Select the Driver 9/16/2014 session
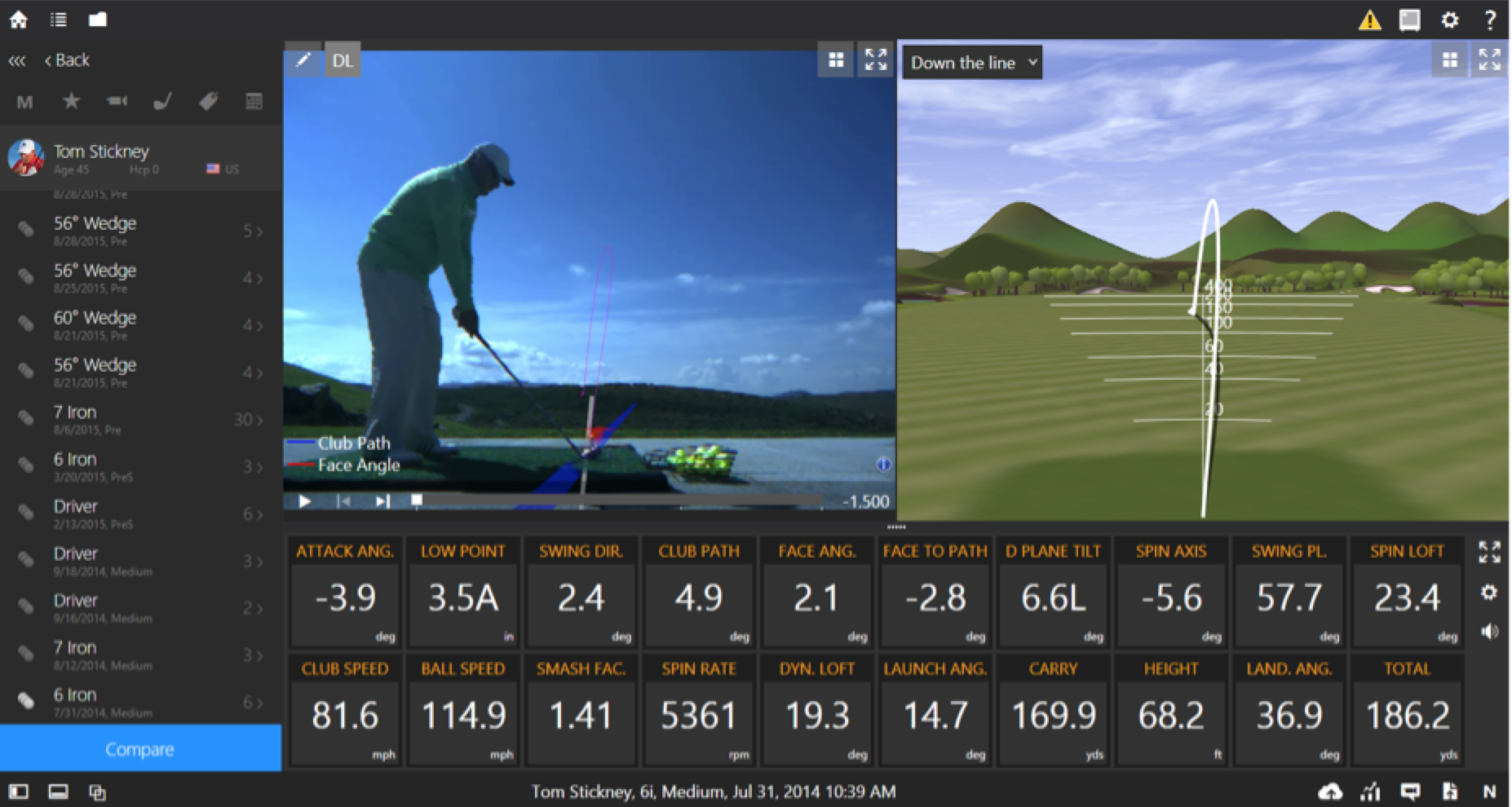Viewport: 1512px width, 807px height. (x=141, y=608)
